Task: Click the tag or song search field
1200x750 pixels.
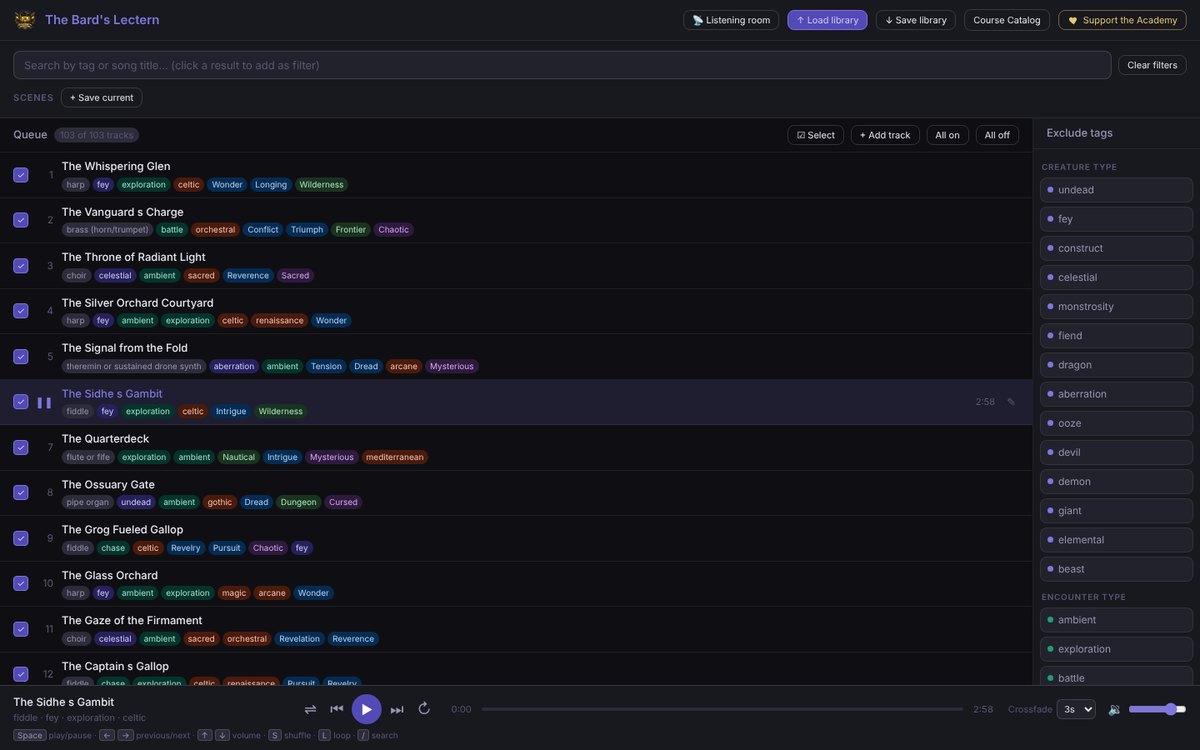Action: (x=562, y=65)
